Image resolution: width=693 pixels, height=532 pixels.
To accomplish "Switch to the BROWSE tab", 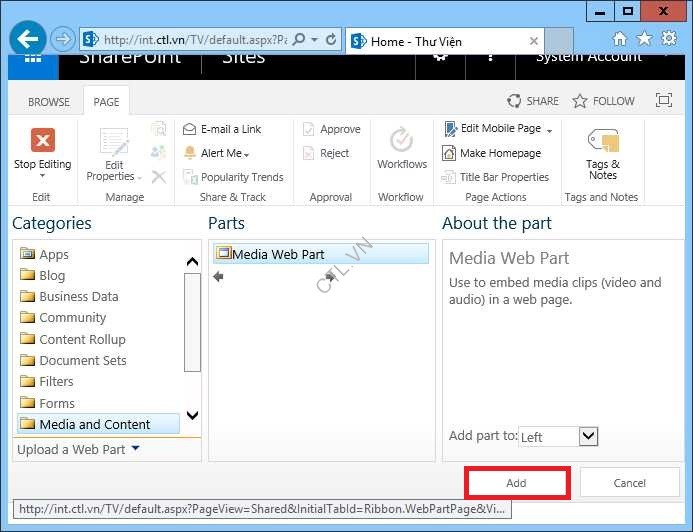I will tap(49, 102).
